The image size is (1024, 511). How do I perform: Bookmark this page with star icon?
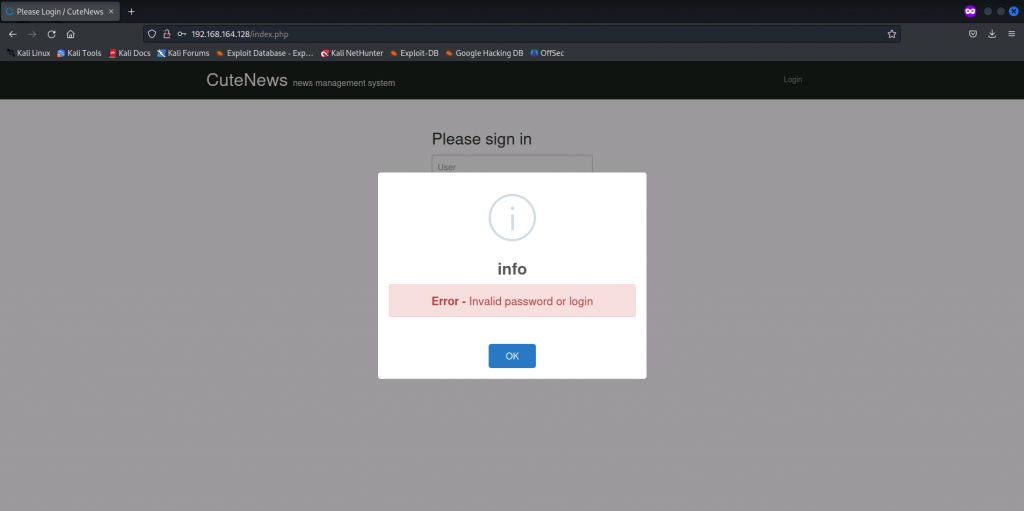pos(891,34)
